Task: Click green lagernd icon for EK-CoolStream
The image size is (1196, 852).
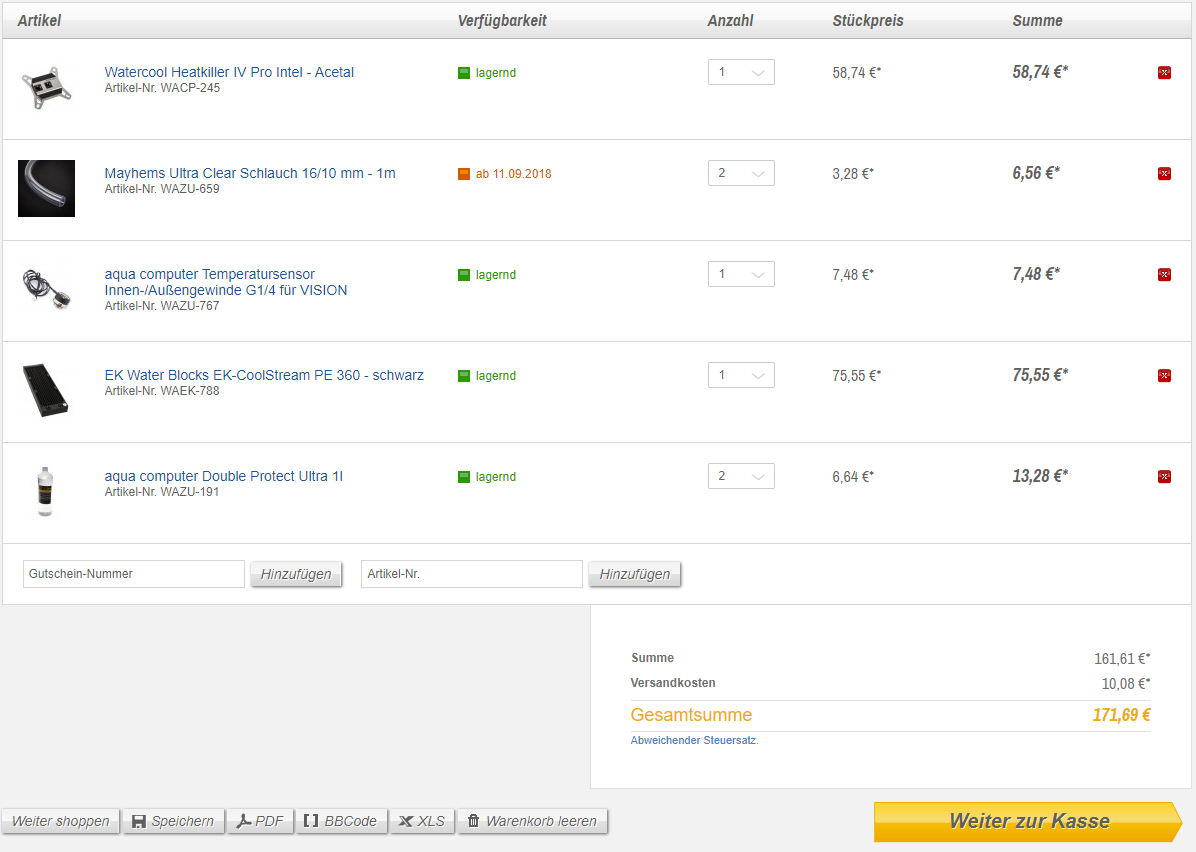Action: pos(464,375)
